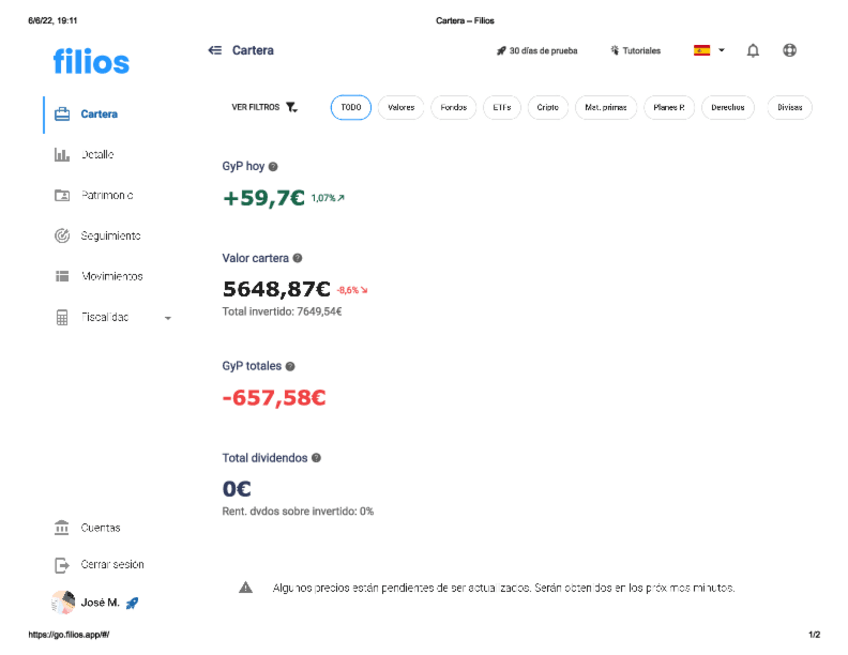
Task: Click José M. profile name
Action: [x=100, y=603]
